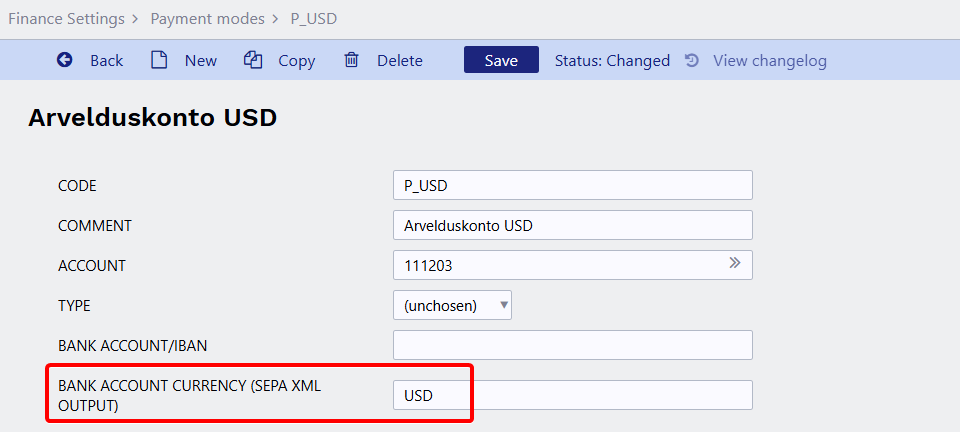
Task: Click the Delete label in toolbar
Action: coord(399,60)
